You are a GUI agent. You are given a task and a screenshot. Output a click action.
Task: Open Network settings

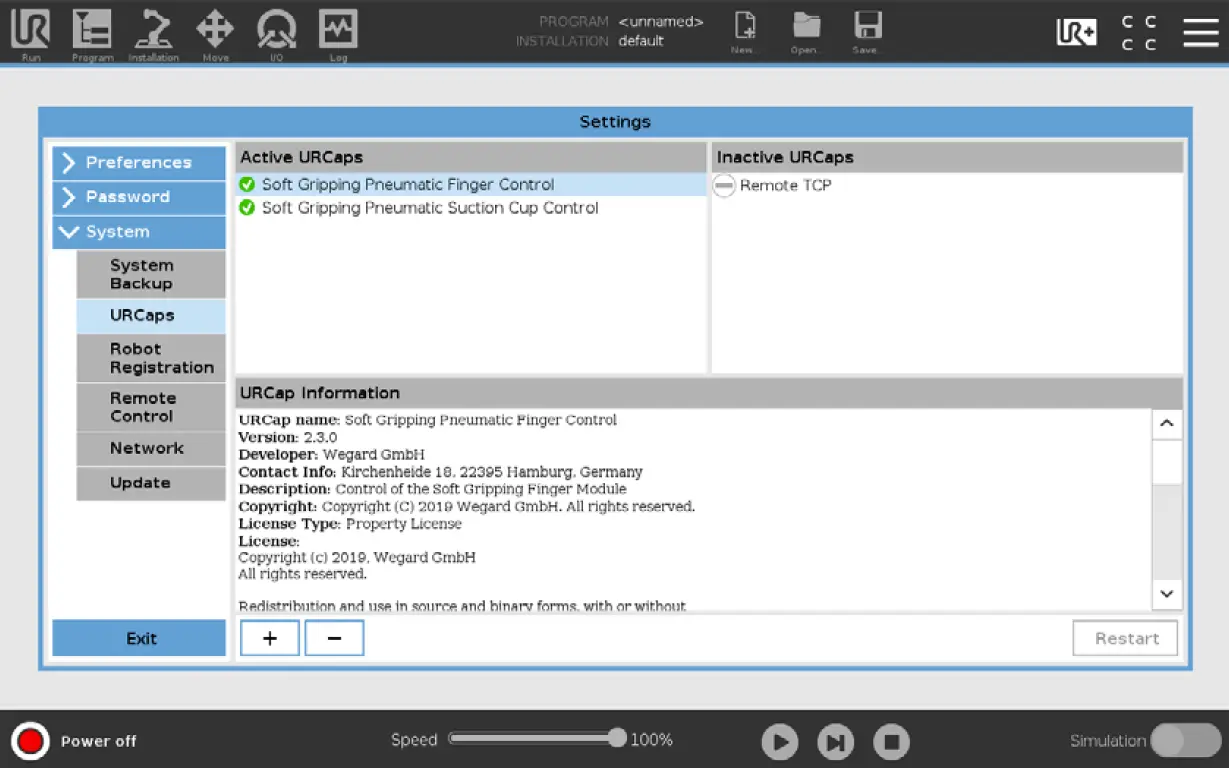point(151,448)
